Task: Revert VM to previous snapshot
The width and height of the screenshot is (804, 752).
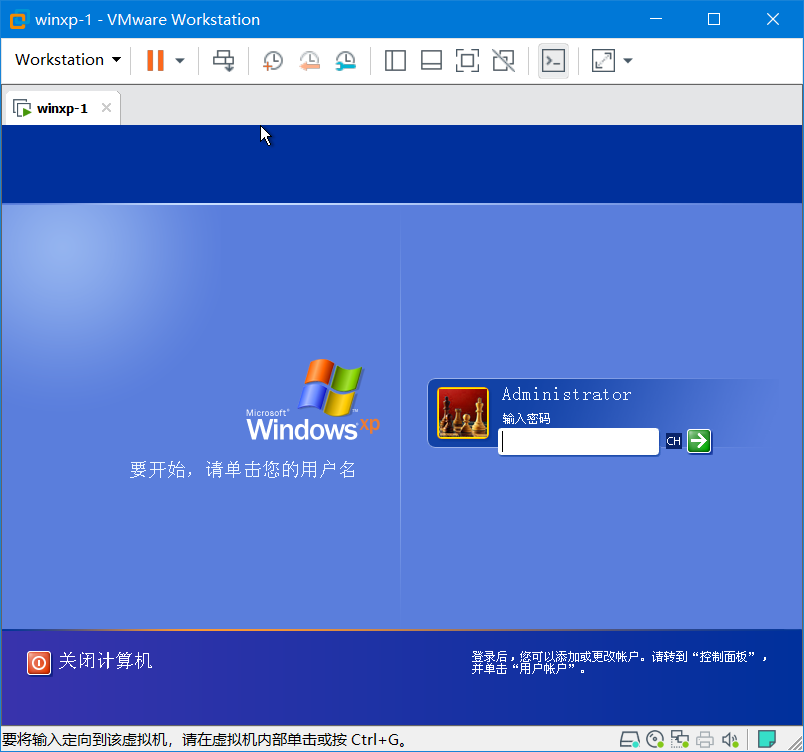Action: [309, 60]
